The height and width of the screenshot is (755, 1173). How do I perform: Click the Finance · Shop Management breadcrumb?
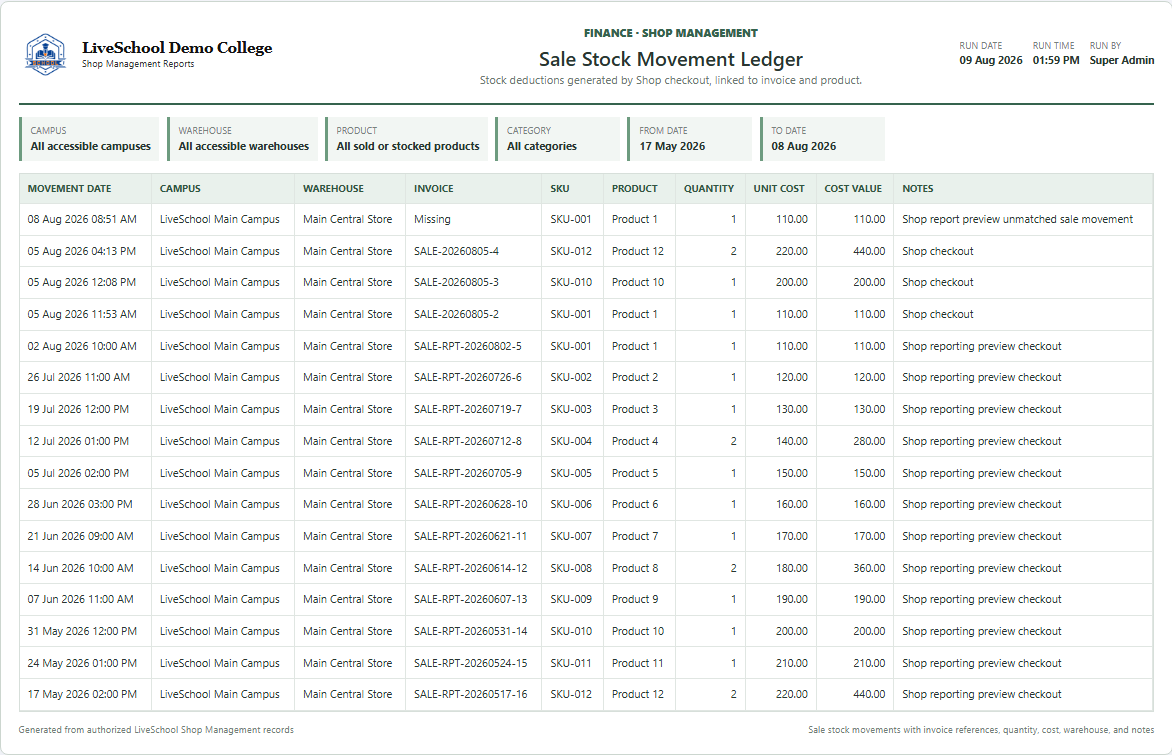(670, 33)
